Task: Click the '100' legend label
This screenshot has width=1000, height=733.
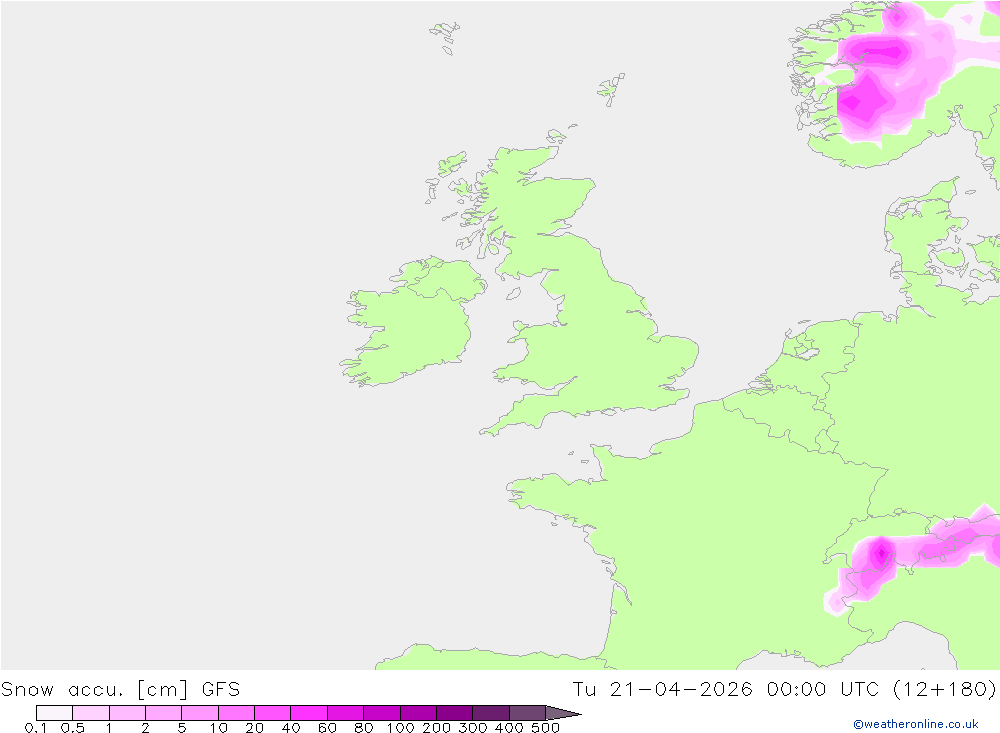Action: click(401, 727)
